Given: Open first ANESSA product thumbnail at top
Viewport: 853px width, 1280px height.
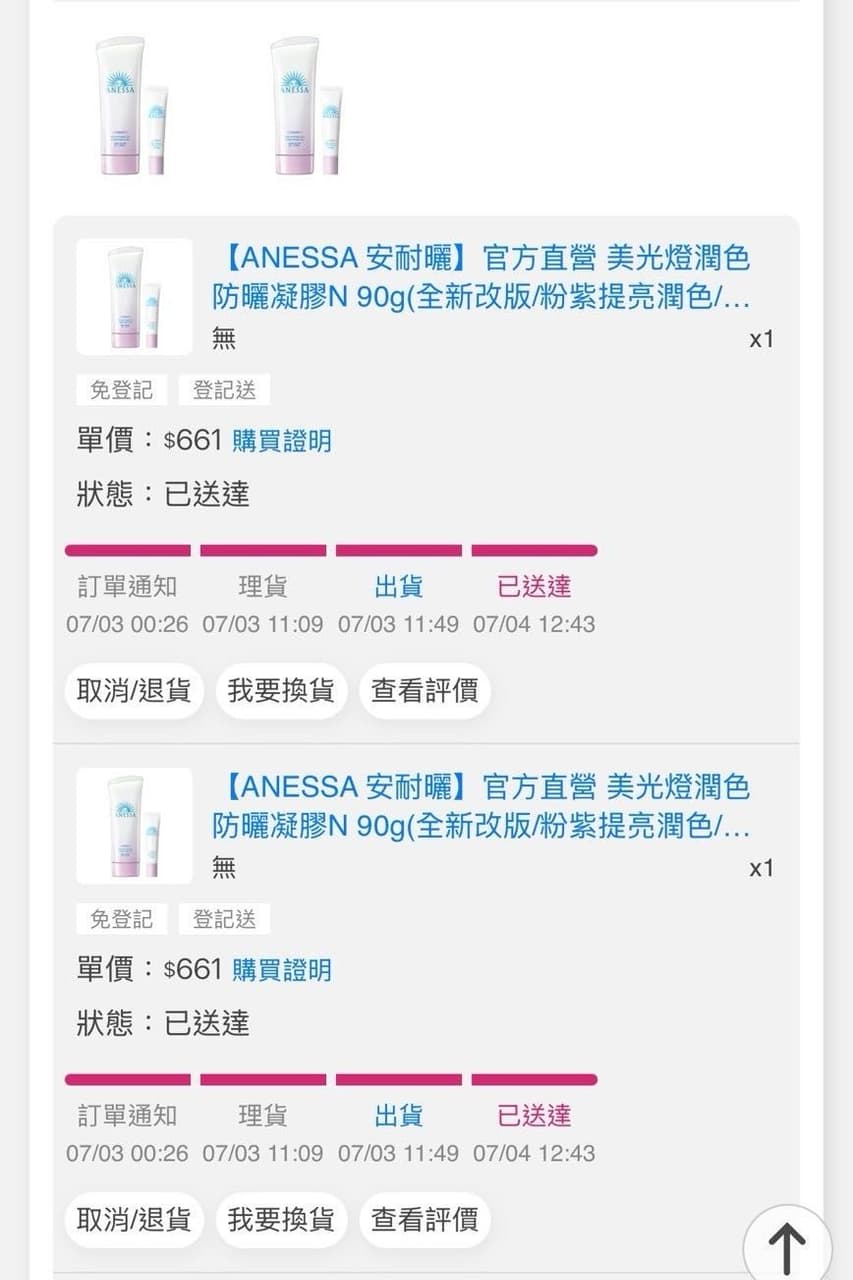Looking at the screenshot, I should [131, 106].
